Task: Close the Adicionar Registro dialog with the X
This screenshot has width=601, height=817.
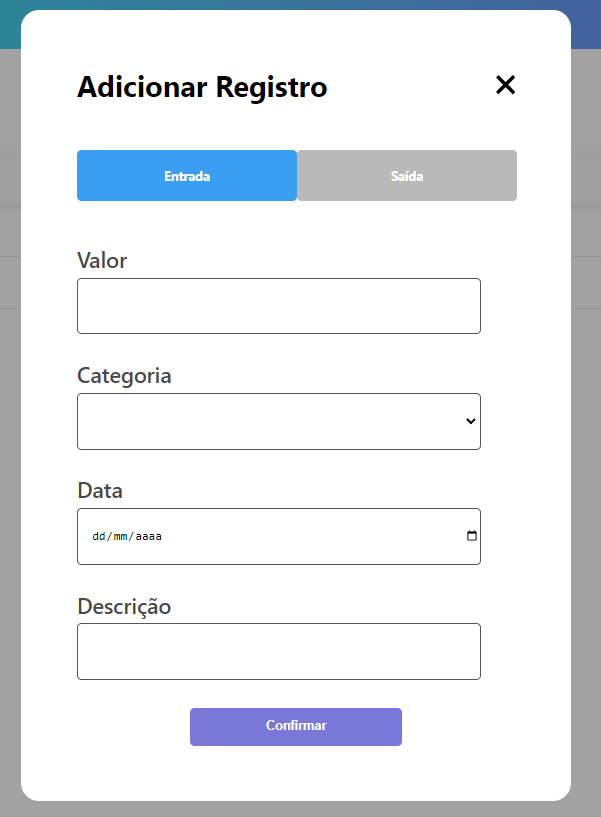Action: (x=505, y=85)
